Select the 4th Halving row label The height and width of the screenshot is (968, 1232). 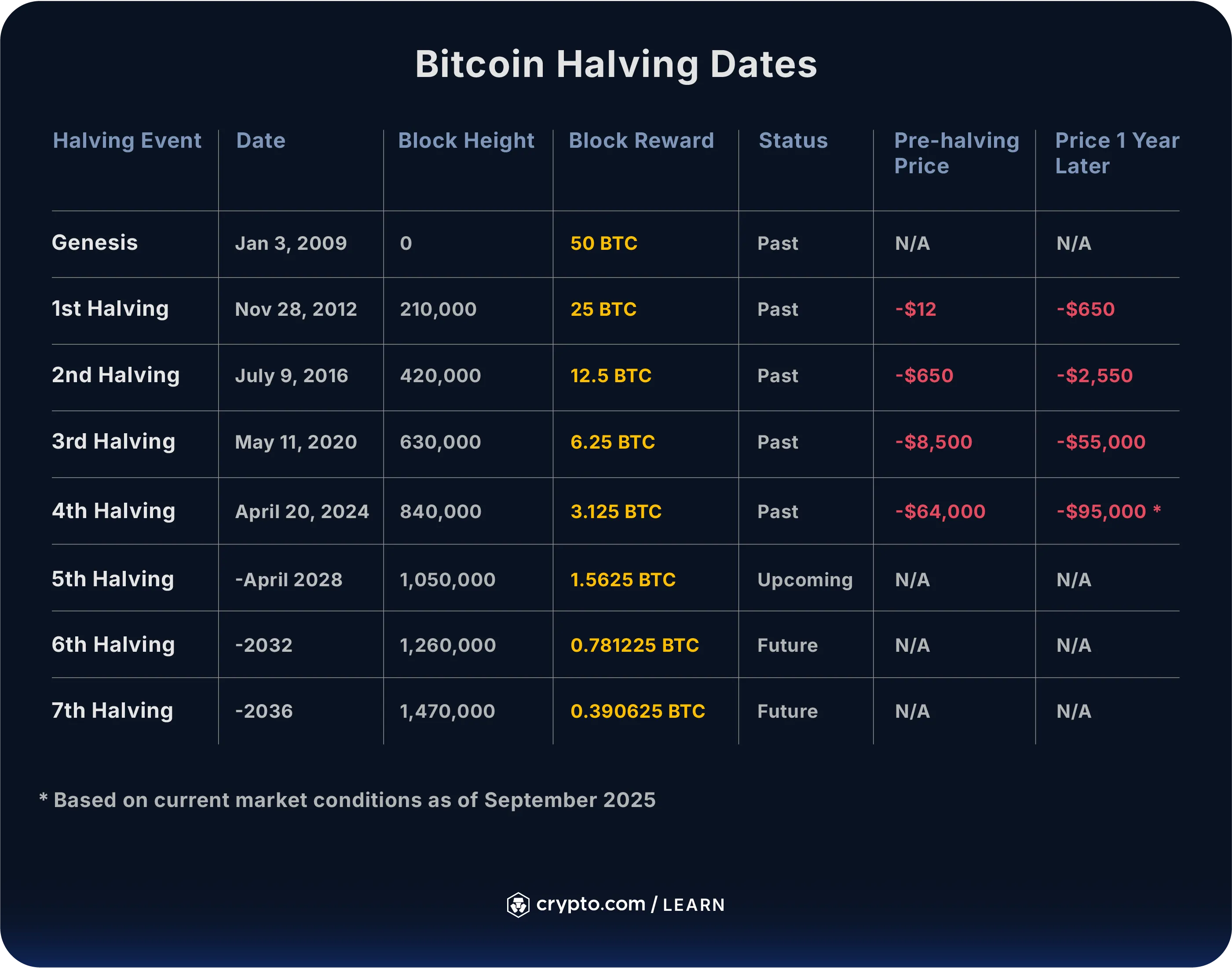pyautogui.click(x=113, y=511)
